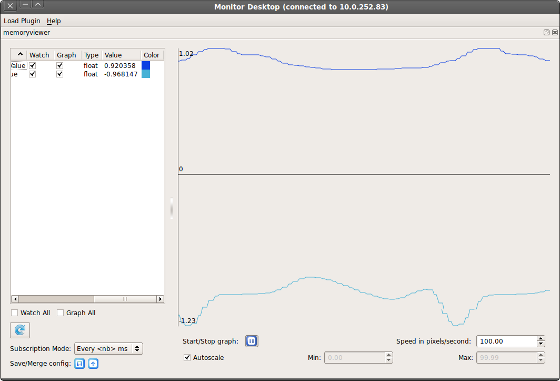Click the sort arrow column header
560x381 pixels.
point(20,55)
